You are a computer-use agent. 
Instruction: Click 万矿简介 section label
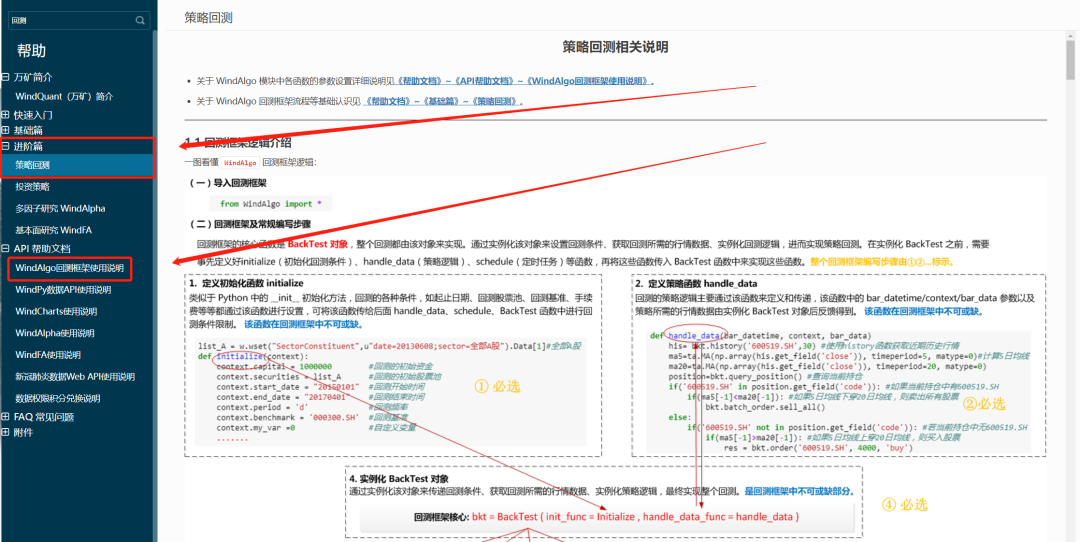coord(33,77)
